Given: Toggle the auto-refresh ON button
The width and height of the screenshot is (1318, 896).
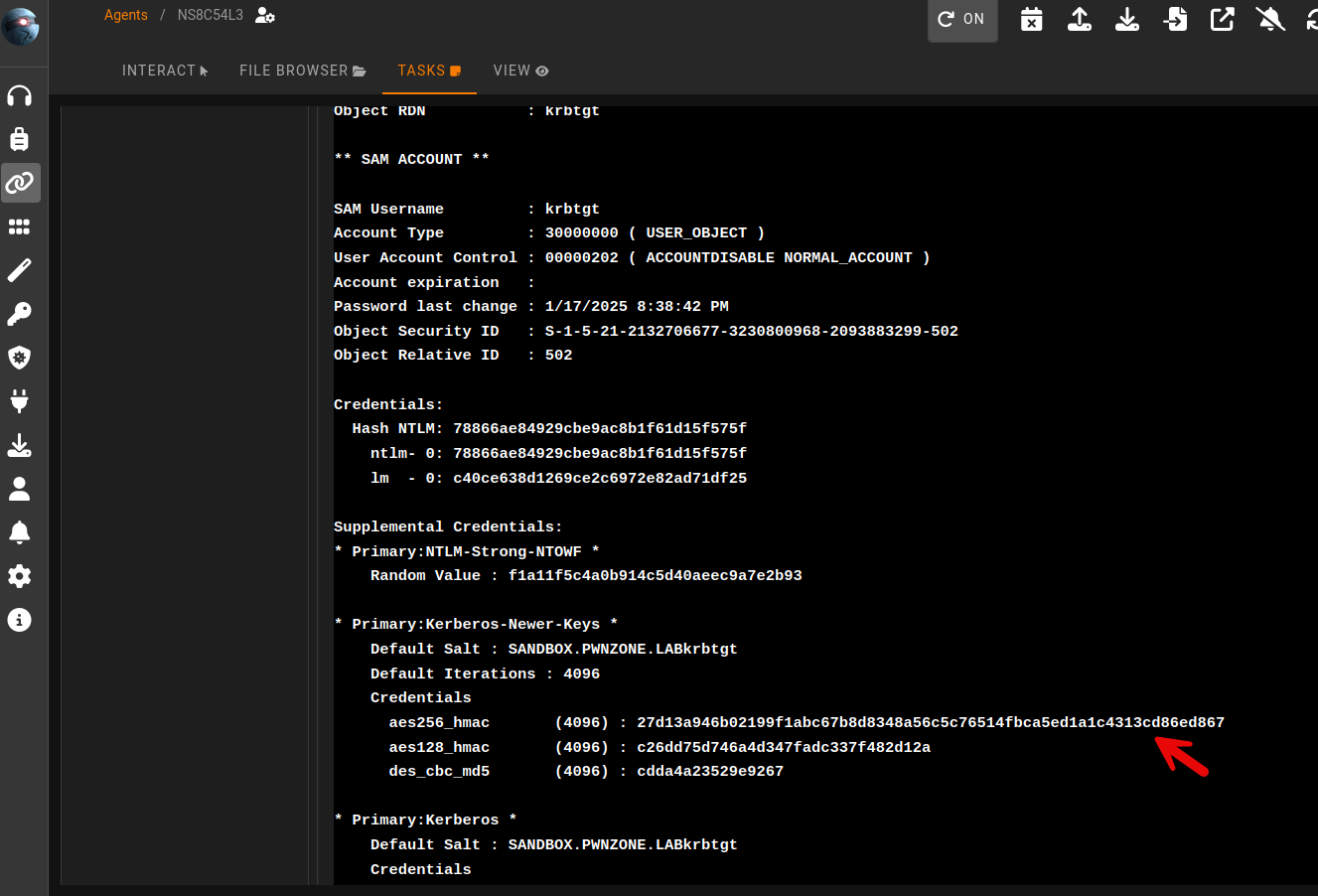Looking at the screenshot, I should click(x=961, y=19).
